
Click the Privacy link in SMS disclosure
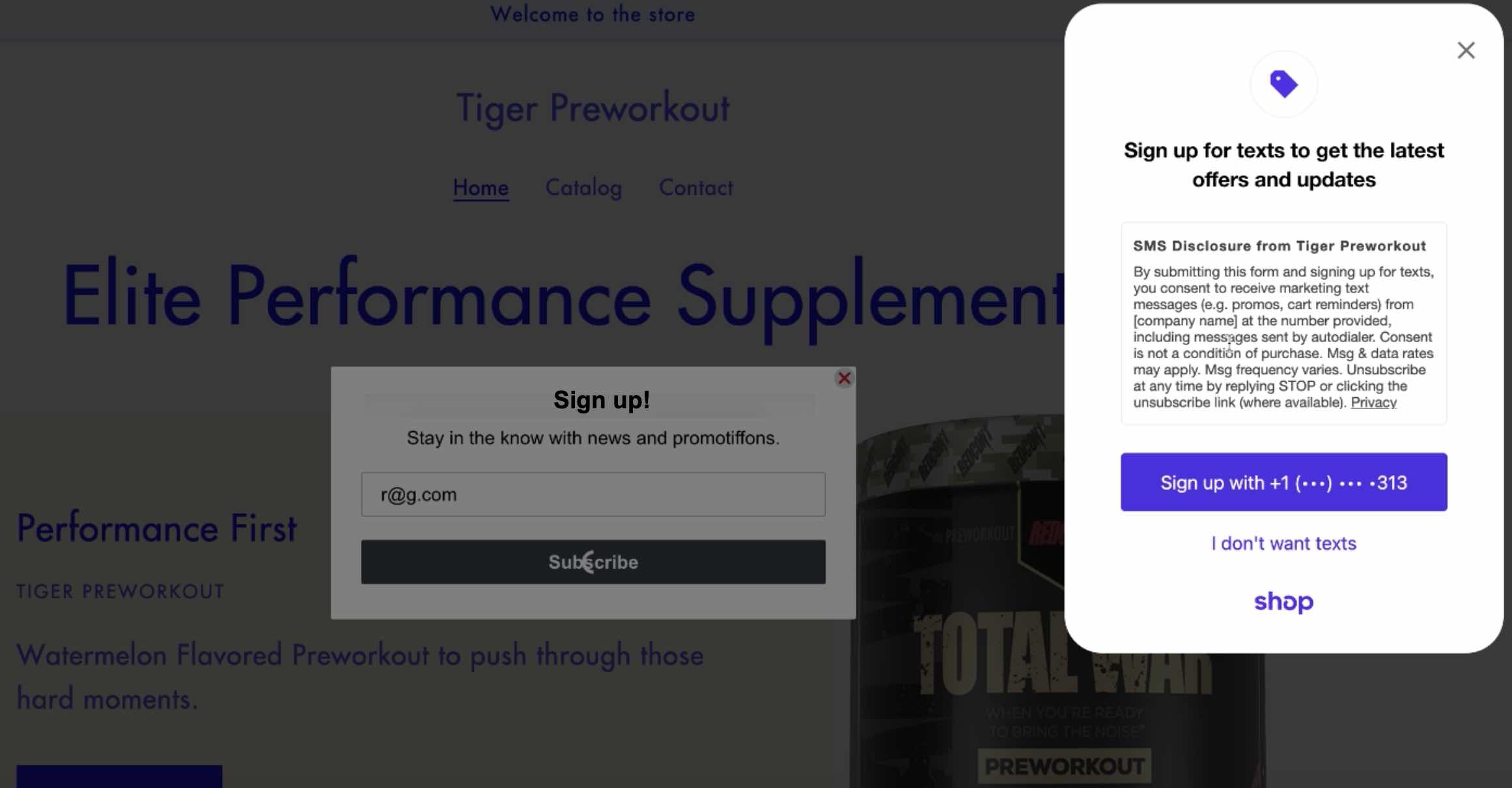[1373, 402]
